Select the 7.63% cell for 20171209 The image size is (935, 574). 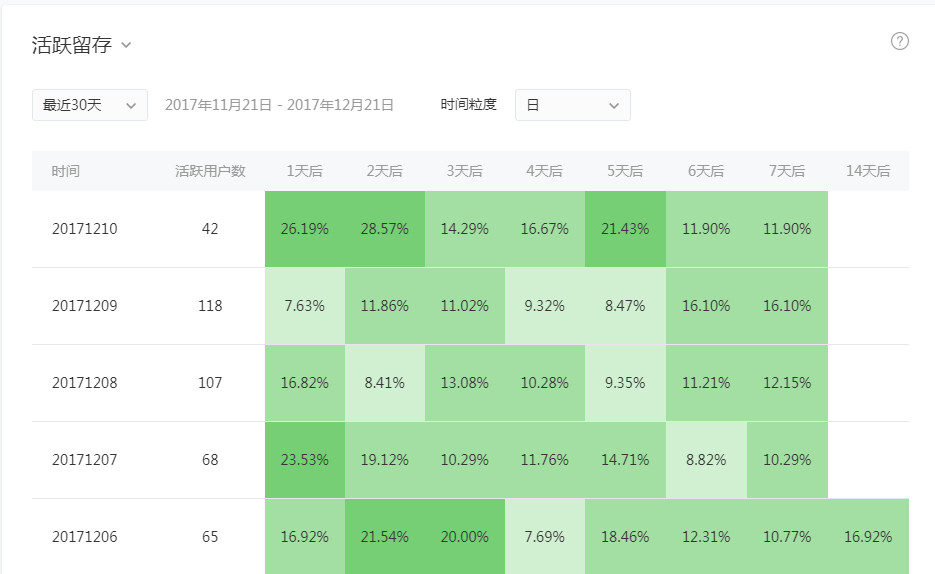pos(305,306)
